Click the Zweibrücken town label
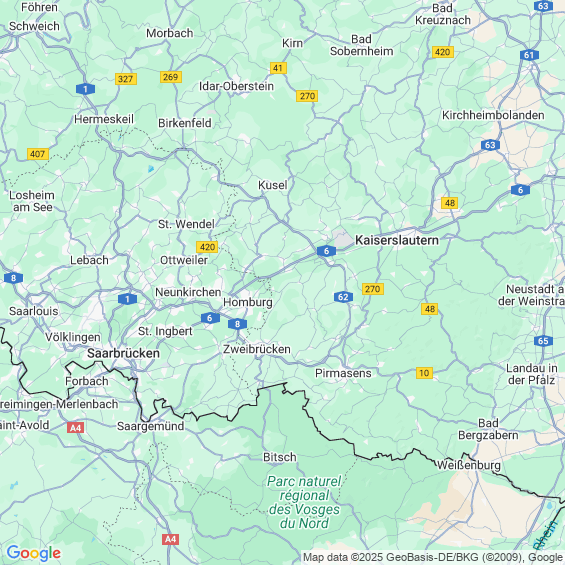The height and width of the screenshot is (565, 565). pos(257,349)
